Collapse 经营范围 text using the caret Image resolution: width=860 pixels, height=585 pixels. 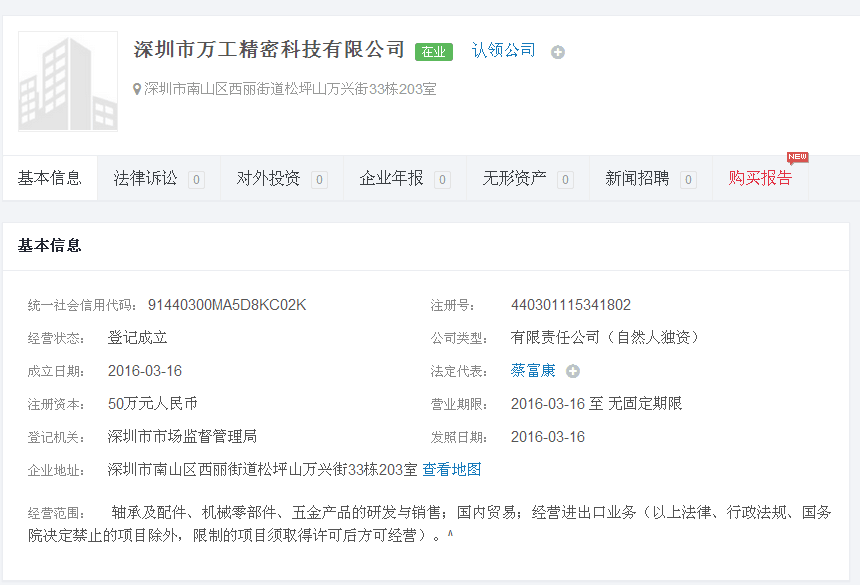(x=450, y=534)
